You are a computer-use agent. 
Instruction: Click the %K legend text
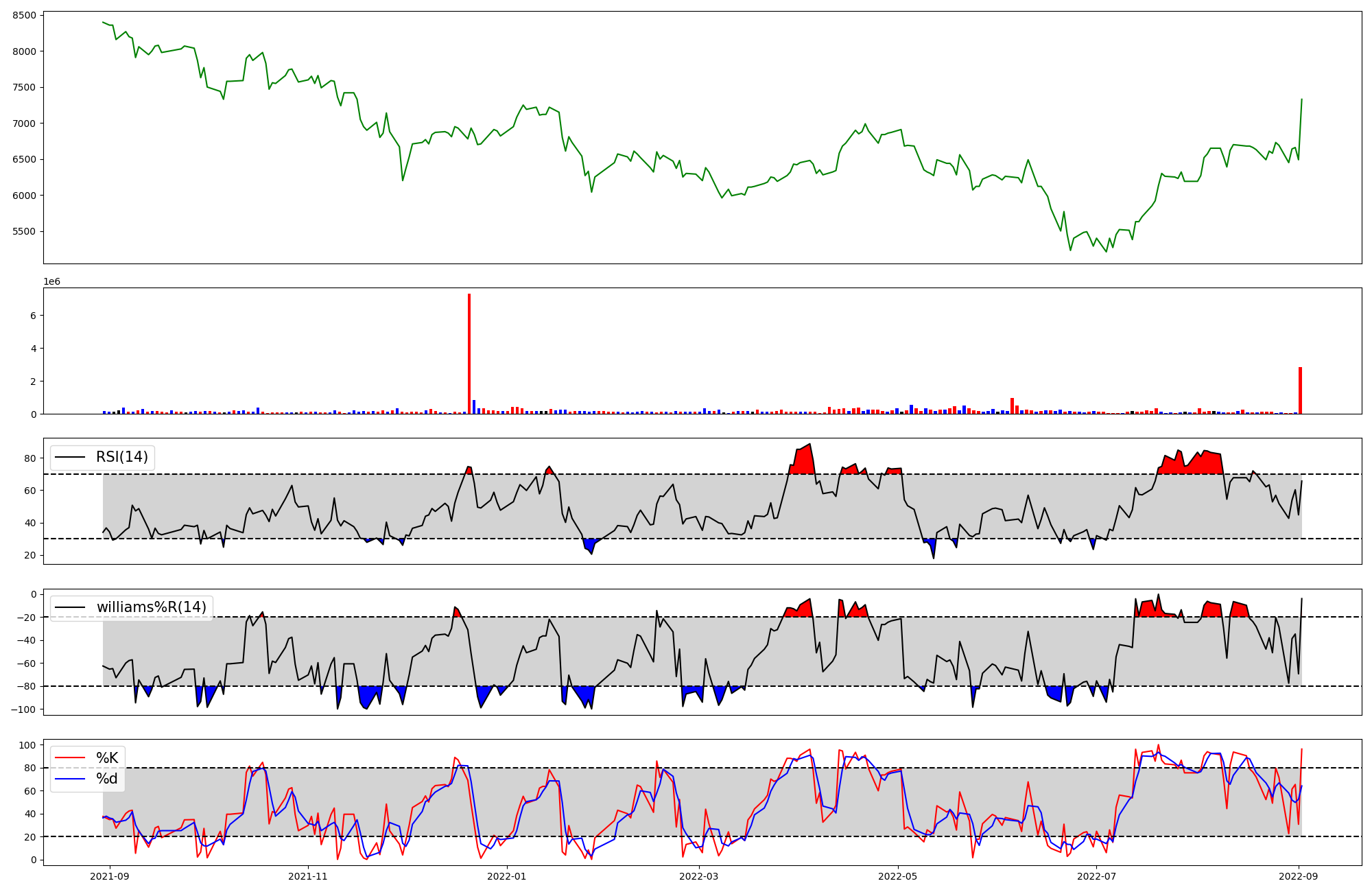coord(107,758)
